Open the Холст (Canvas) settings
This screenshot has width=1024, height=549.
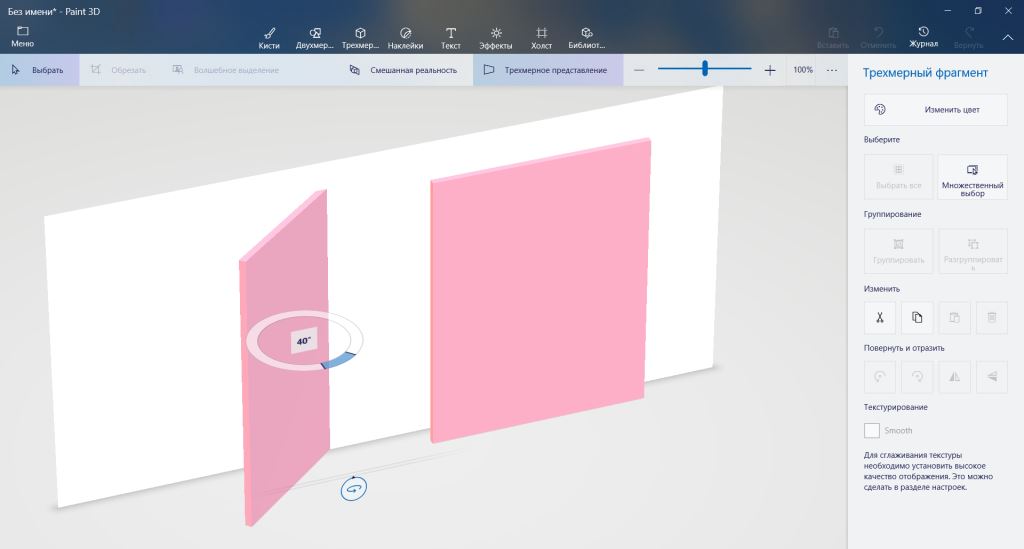541,37
